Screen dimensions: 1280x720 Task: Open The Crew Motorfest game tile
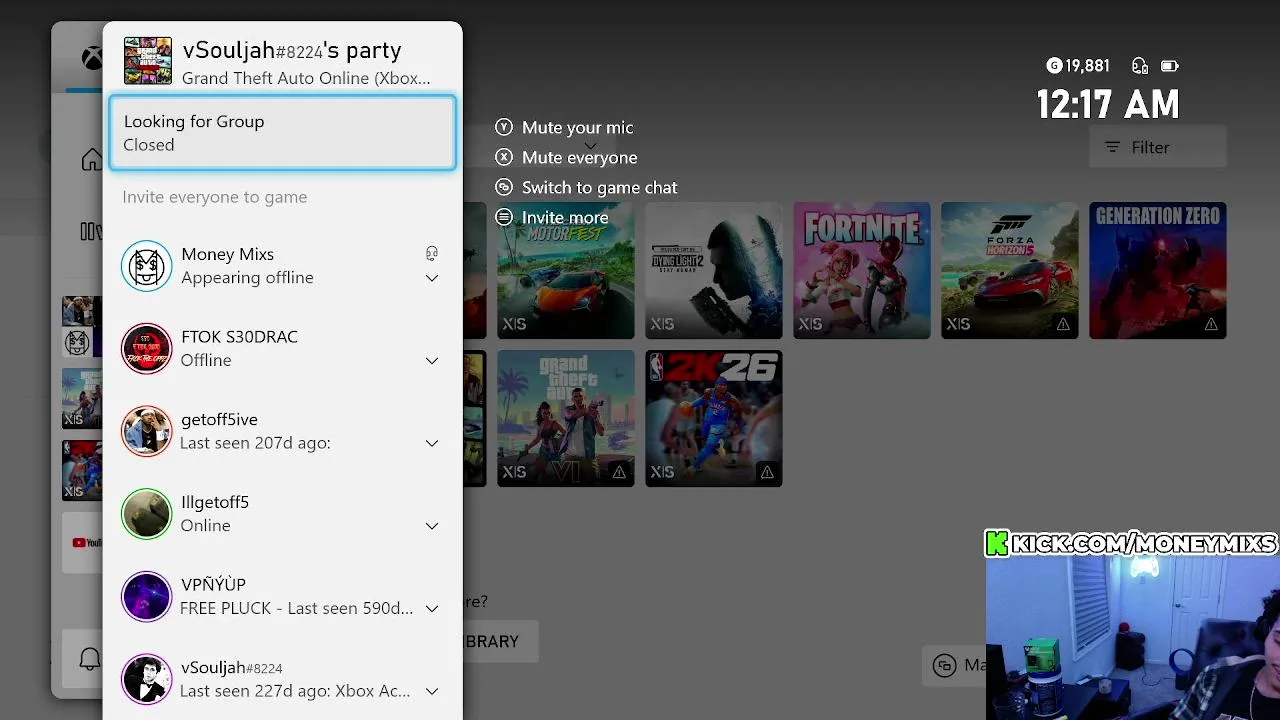tap(565, 270)
